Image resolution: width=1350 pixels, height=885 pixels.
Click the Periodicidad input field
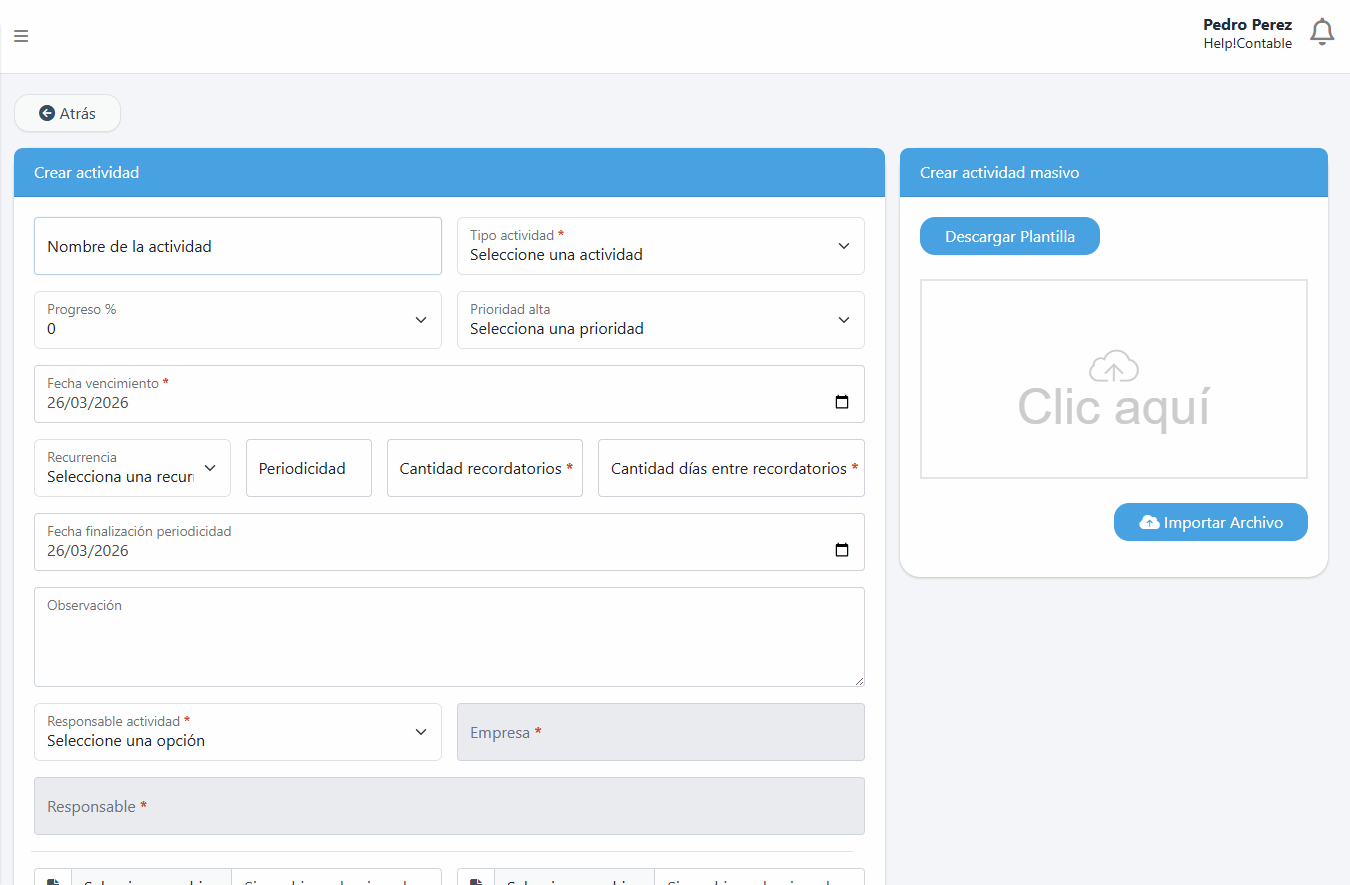point(309,468)
